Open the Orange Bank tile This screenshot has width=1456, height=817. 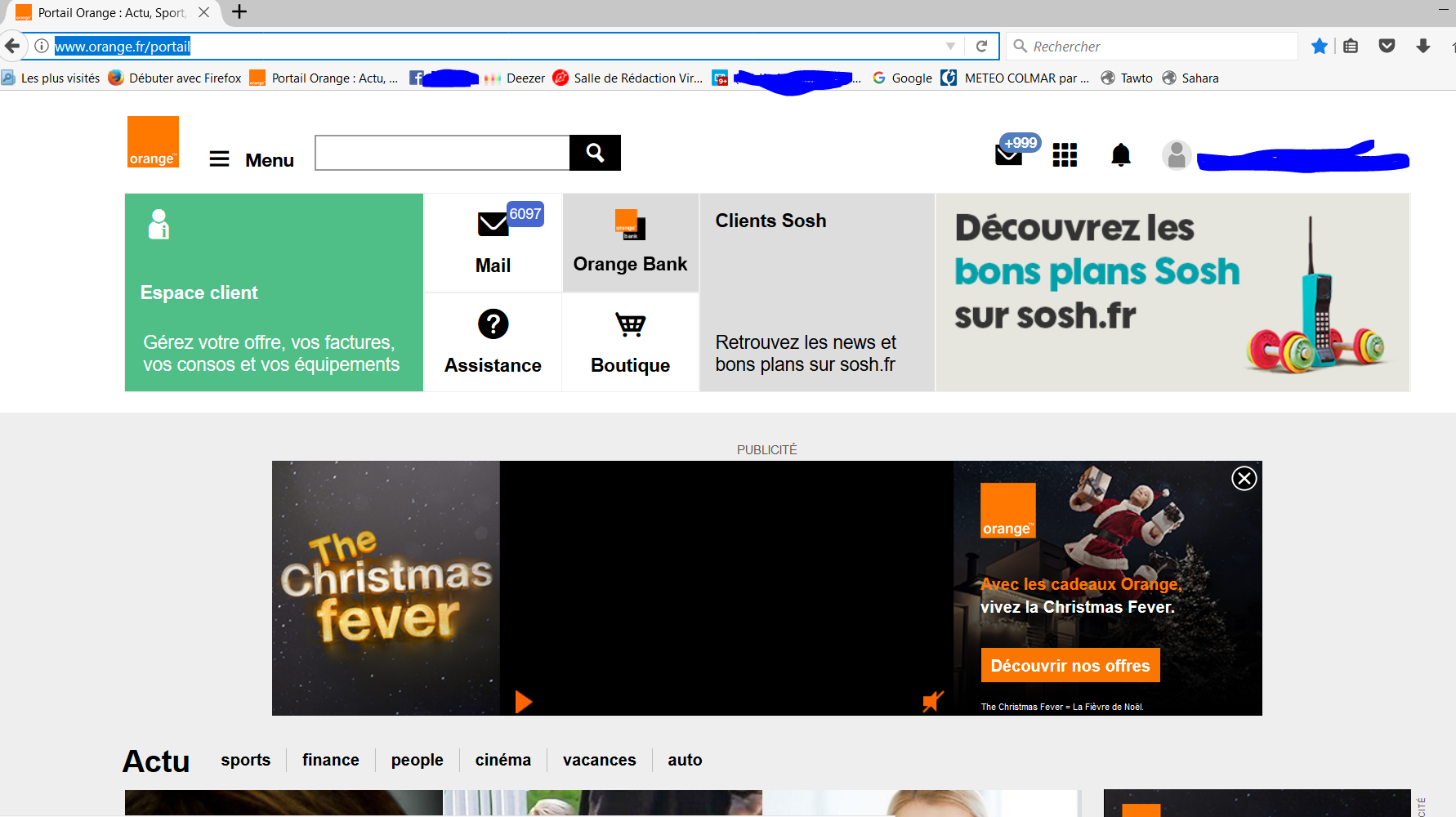[x=630, y=243]
